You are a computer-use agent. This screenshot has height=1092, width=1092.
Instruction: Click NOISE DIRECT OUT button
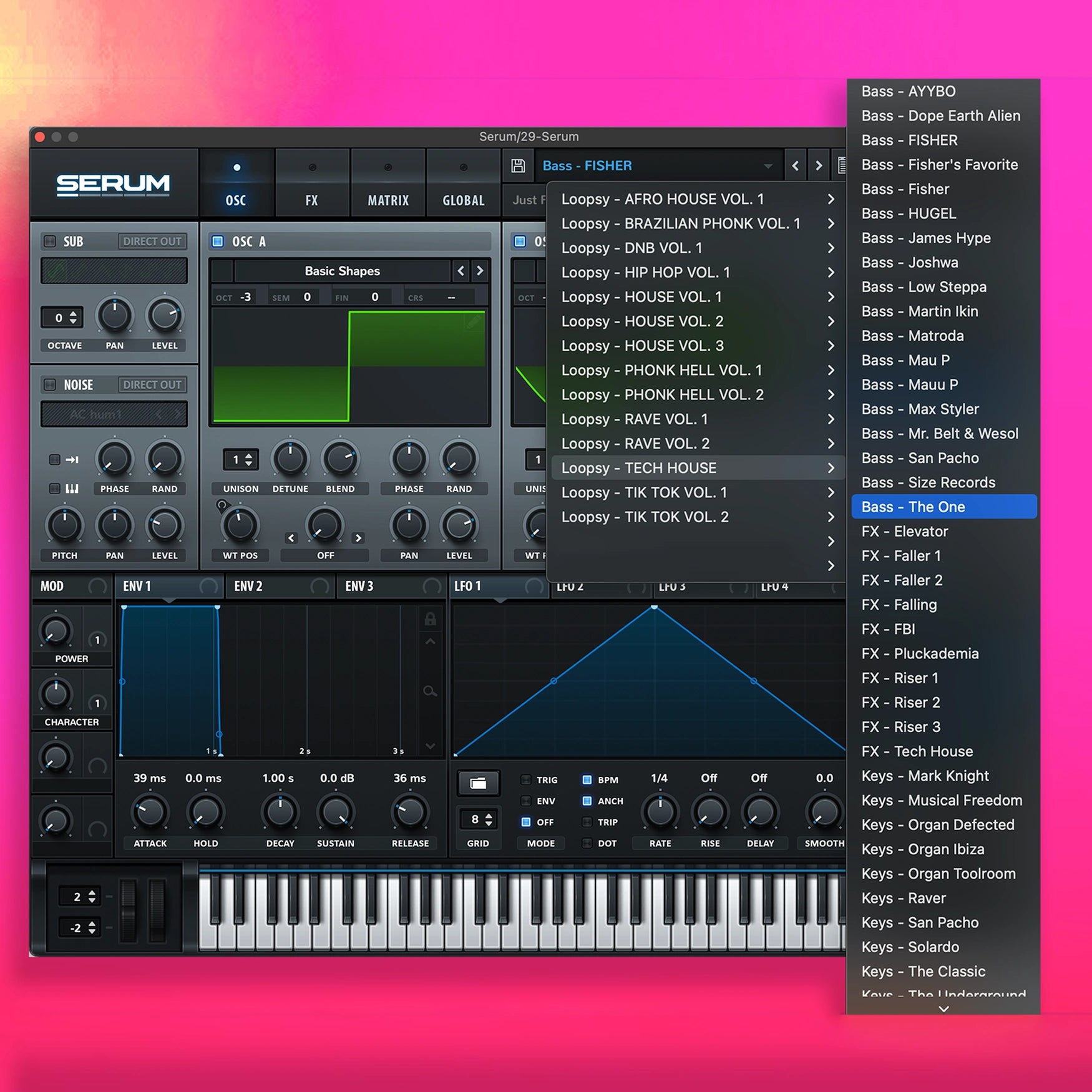[152, 384]
